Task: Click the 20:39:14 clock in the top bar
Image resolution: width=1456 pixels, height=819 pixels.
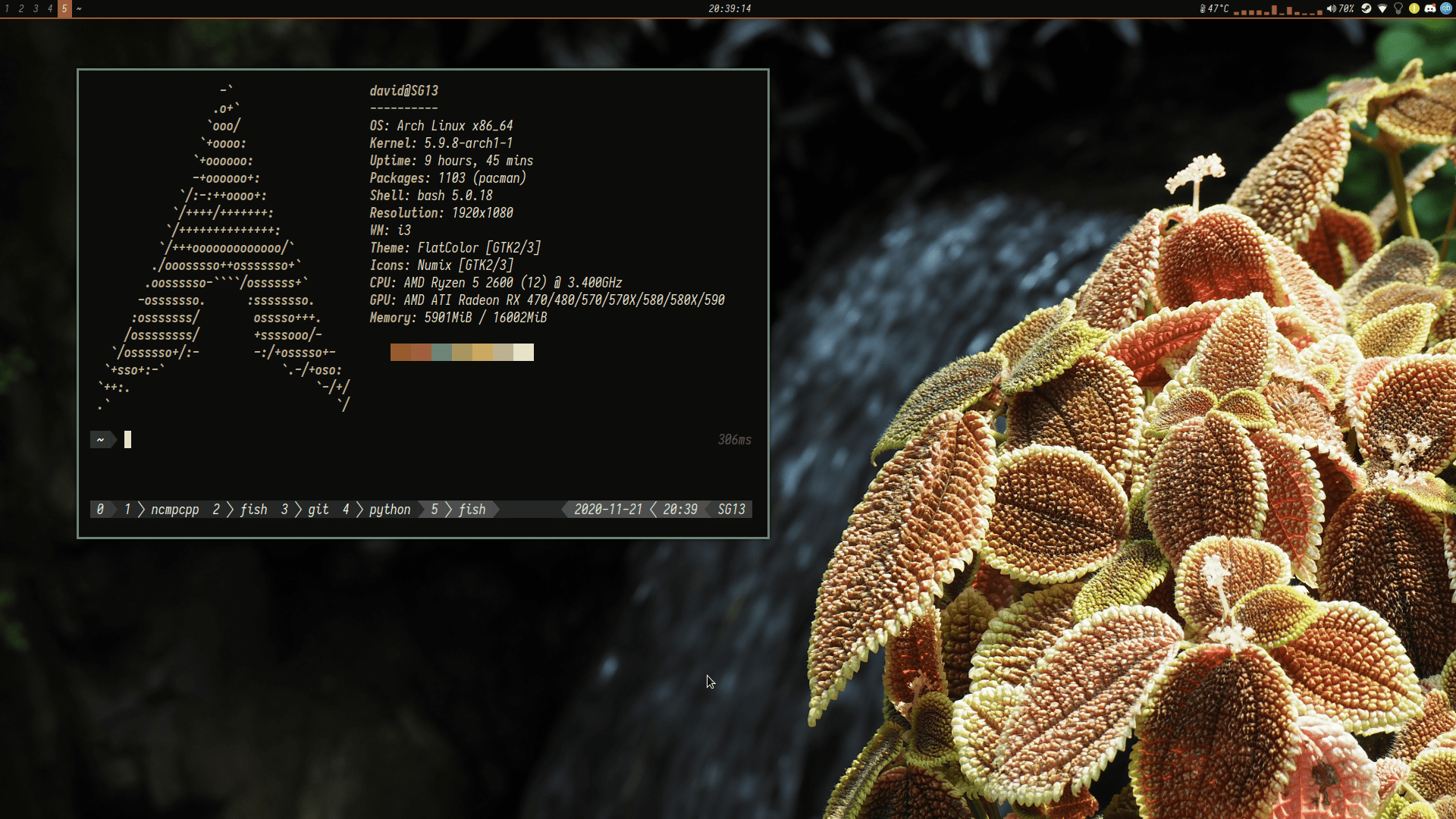Action: coord(730,8)
